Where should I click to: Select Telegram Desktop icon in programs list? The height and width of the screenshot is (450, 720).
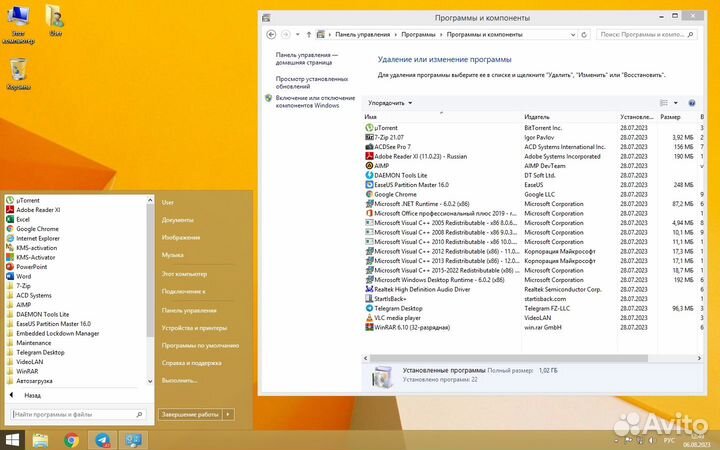tap(369, 308)
